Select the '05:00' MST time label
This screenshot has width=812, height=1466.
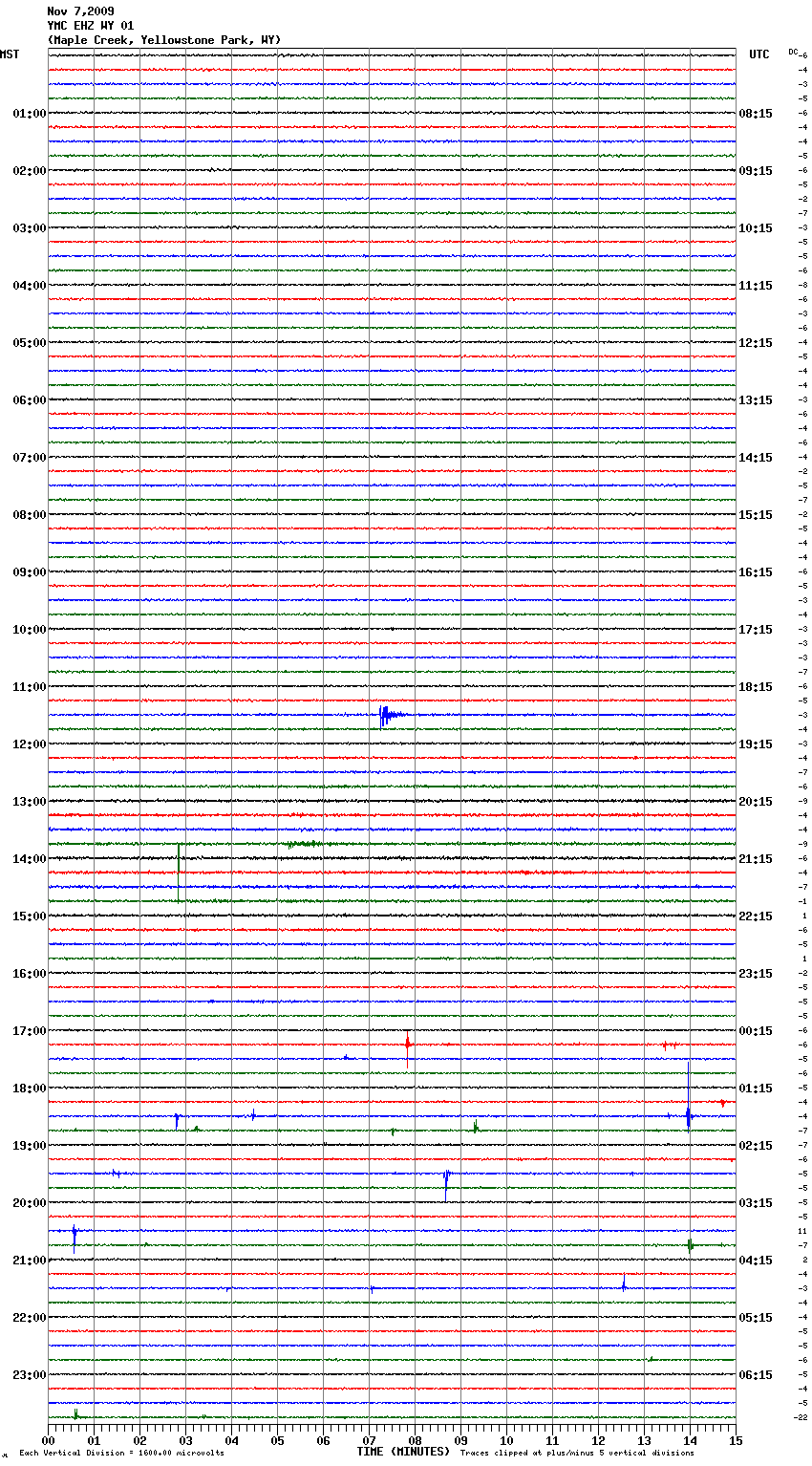click(30, 343)
